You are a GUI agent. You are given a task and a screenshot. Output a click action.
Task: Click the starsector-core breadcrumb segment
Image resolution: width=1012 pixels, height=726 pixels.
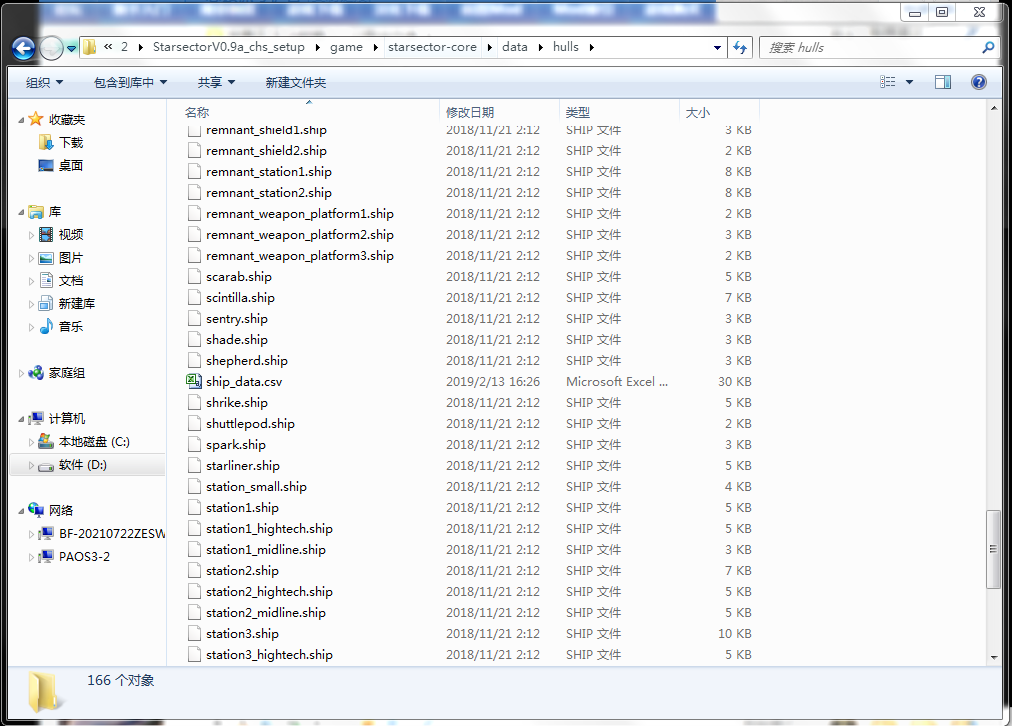pyautogui.click(x=432, y=47)
